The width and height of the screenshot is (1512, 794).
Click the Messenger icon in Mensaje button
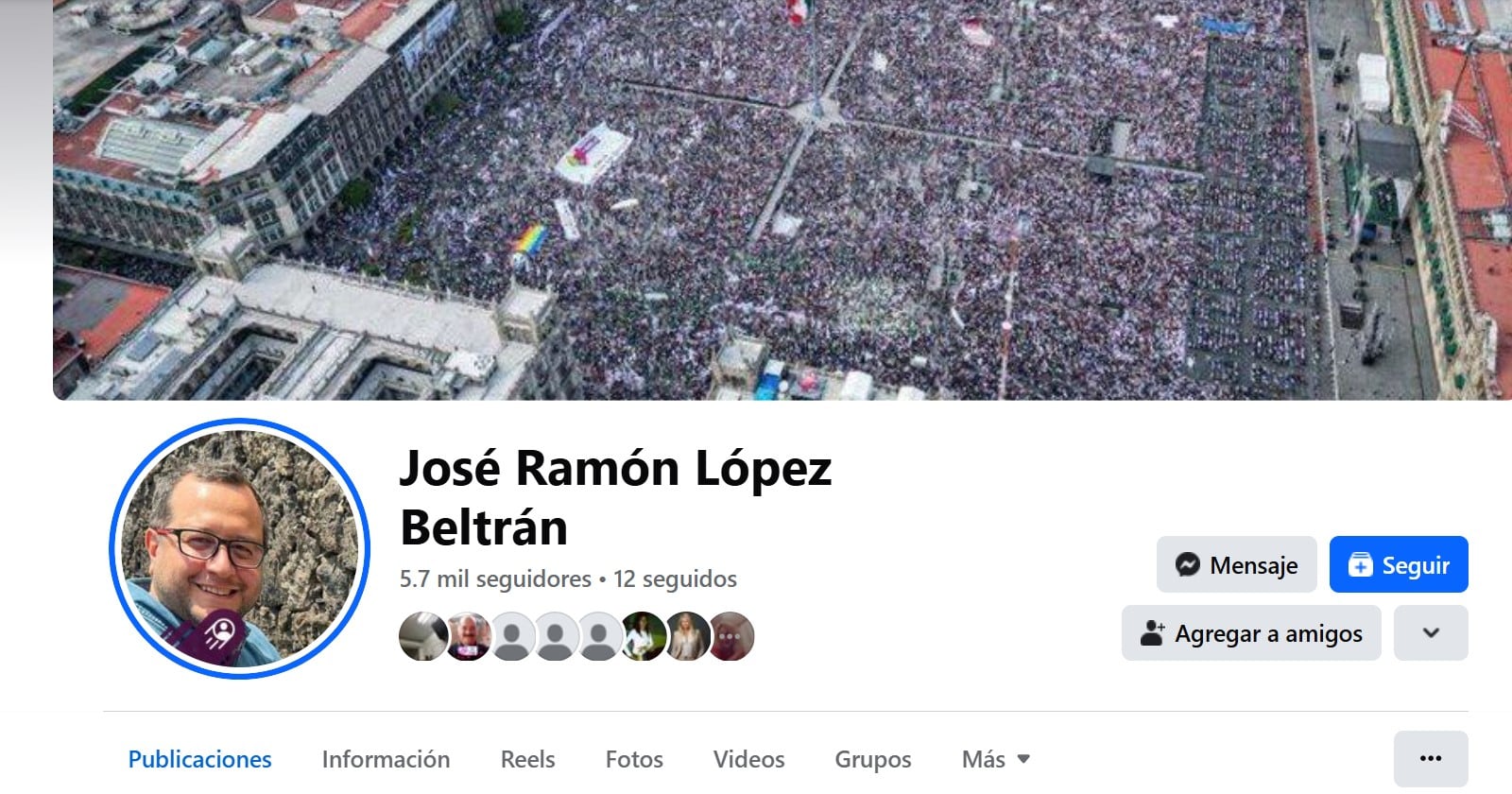click(1188, 565)
